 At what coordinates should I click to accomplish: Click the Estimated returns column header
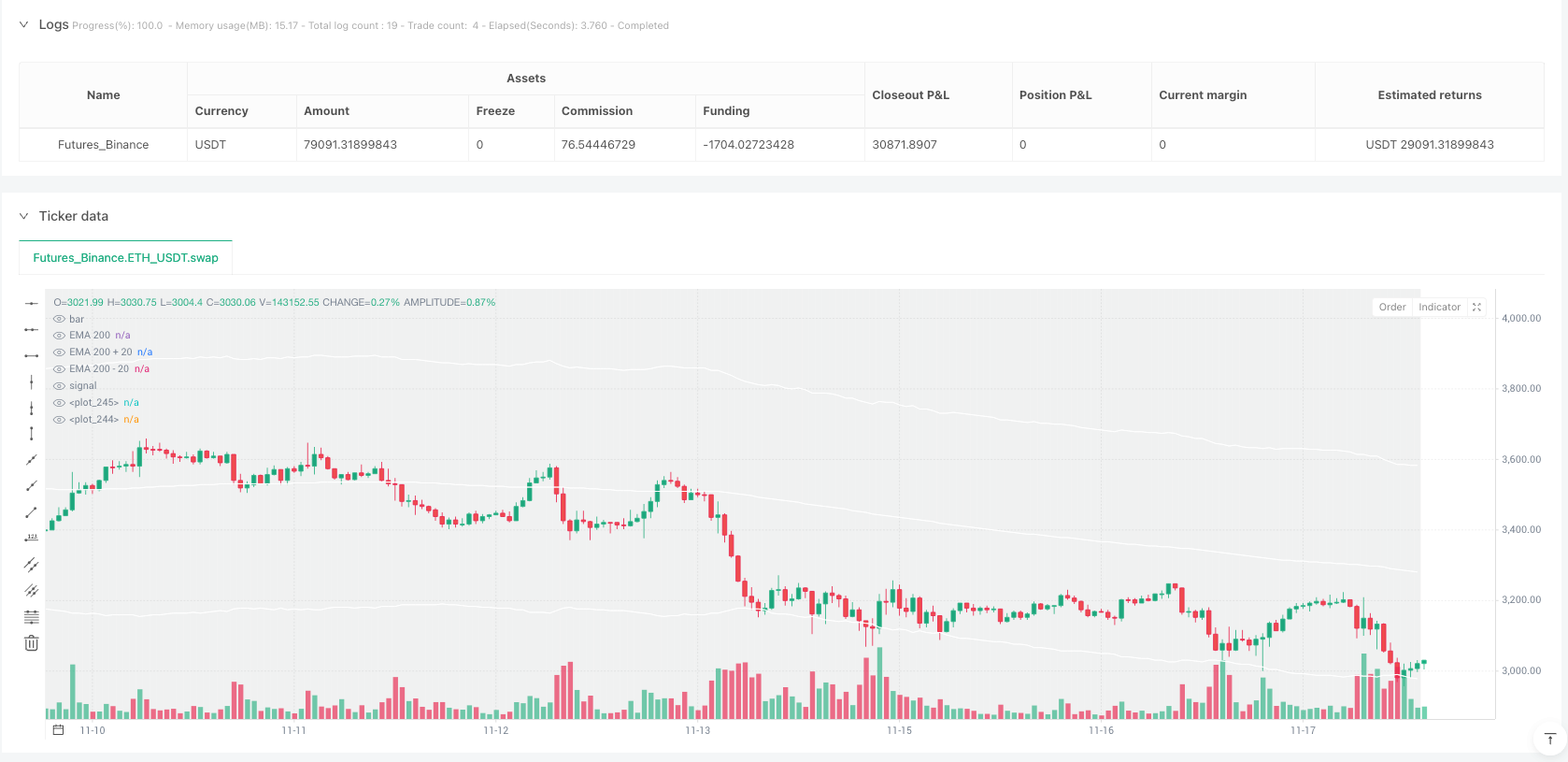point(1430,95)
